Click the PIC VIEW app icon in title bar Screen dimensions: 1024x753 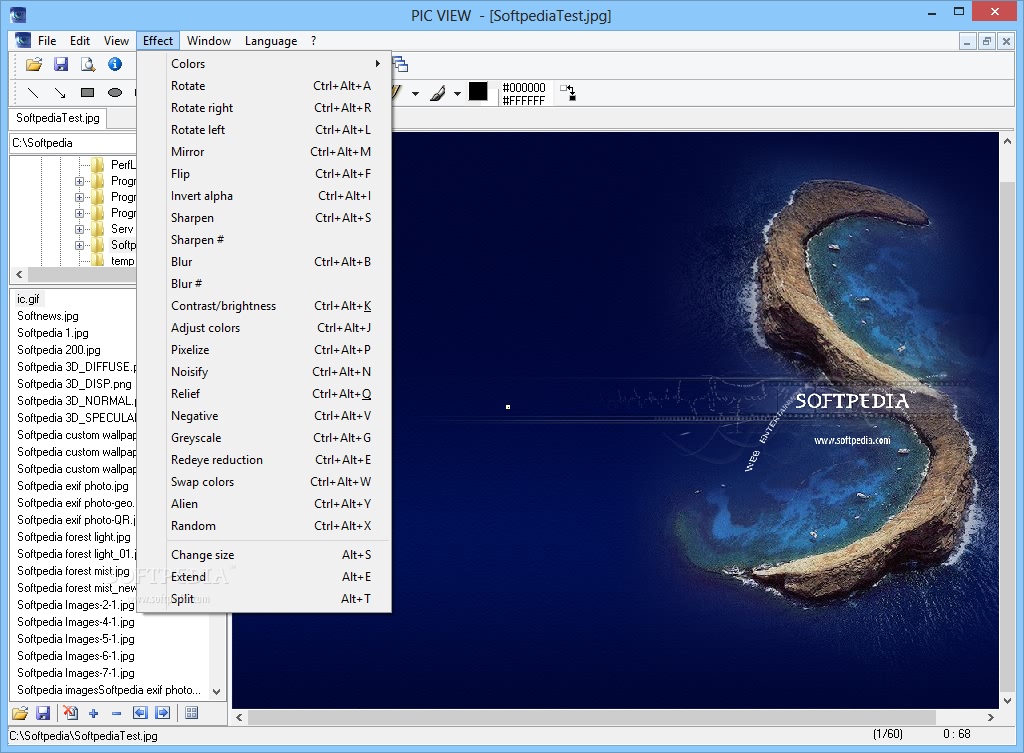tap(18, 14)
